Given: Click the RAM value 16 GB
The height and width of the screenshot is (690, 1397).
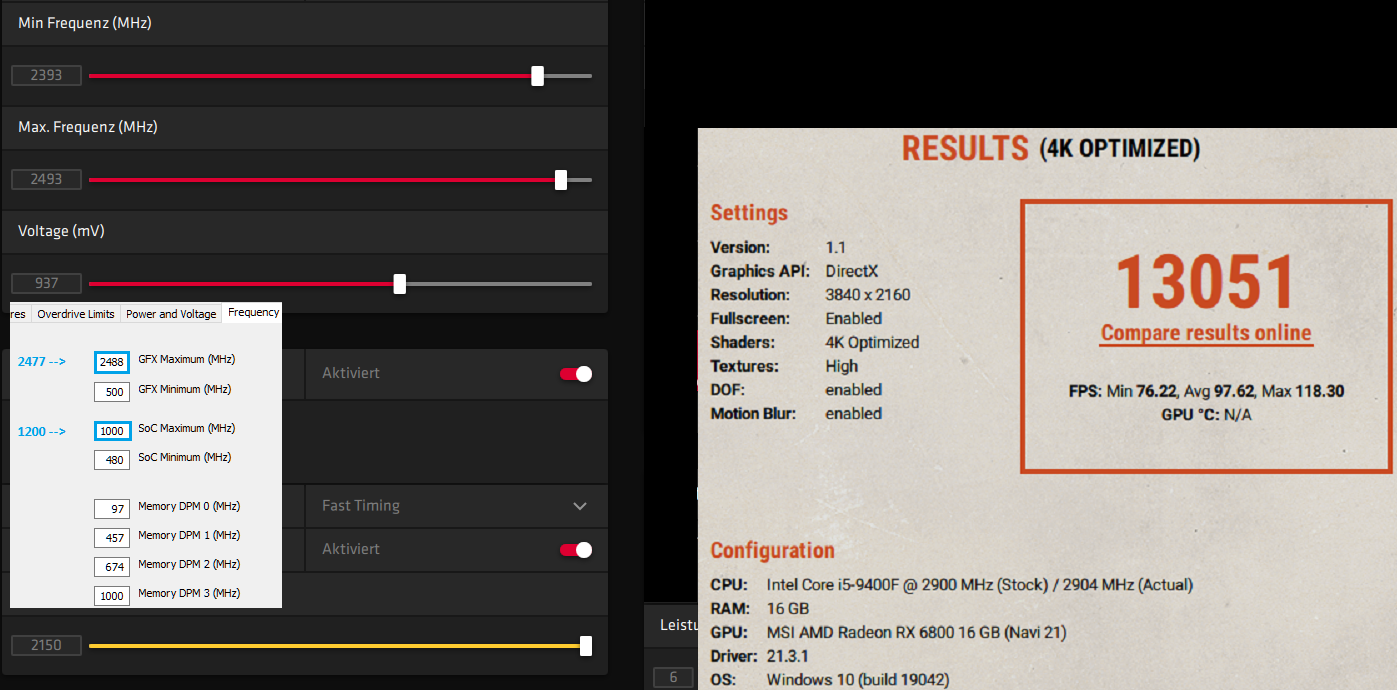Looking at the screenshot, I should (788, 608).
